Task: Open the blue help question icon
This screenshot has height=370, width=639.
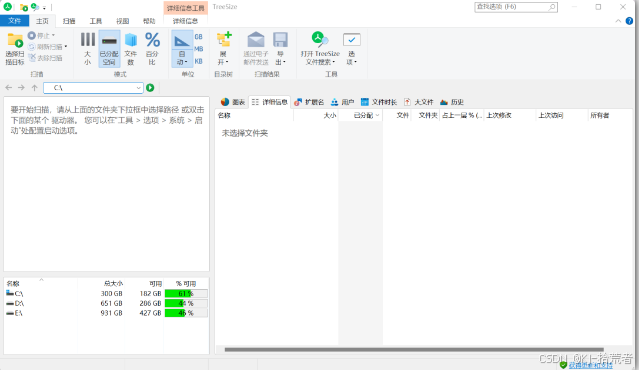Action: point(629,21)
